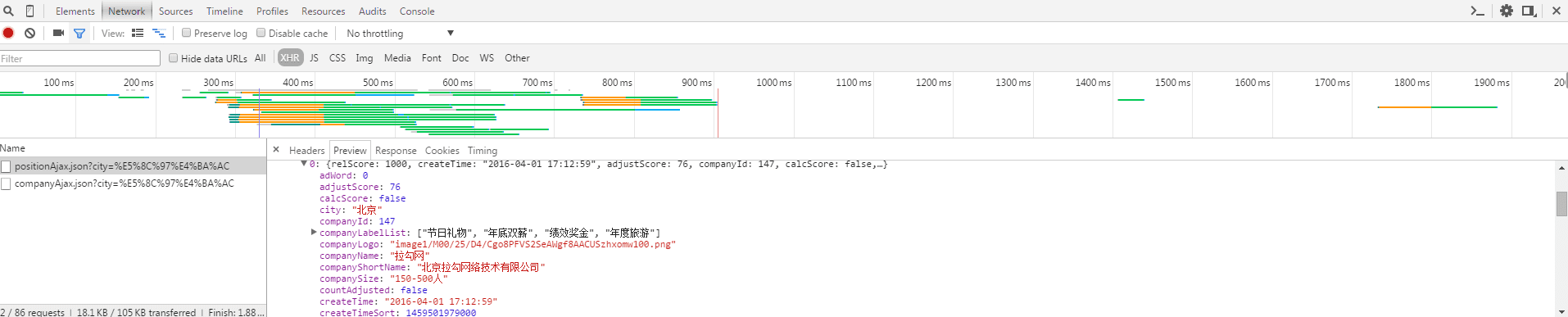Toggle device mode phone icon
The width and height of the screenshot is (1568, 317).
pyautogui.click(x=30, y=11)
